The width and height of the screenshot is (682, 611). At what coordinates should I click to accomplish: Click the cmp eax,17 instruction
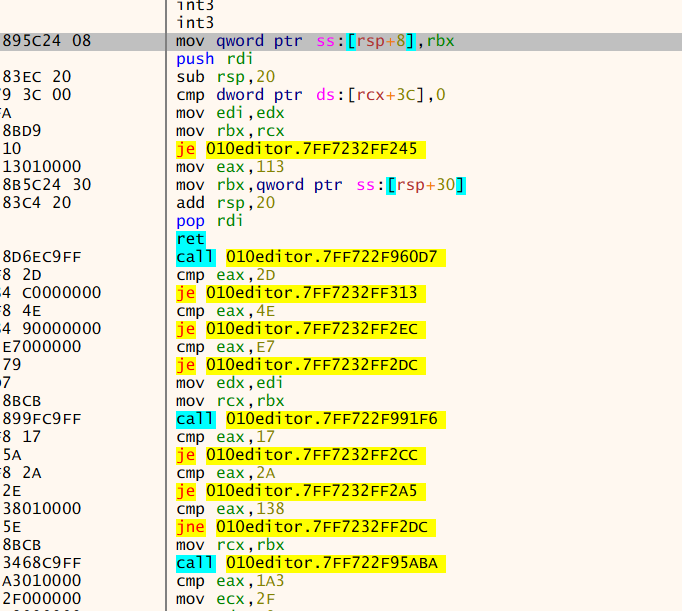pyautogui.click(x=225, y=437)
